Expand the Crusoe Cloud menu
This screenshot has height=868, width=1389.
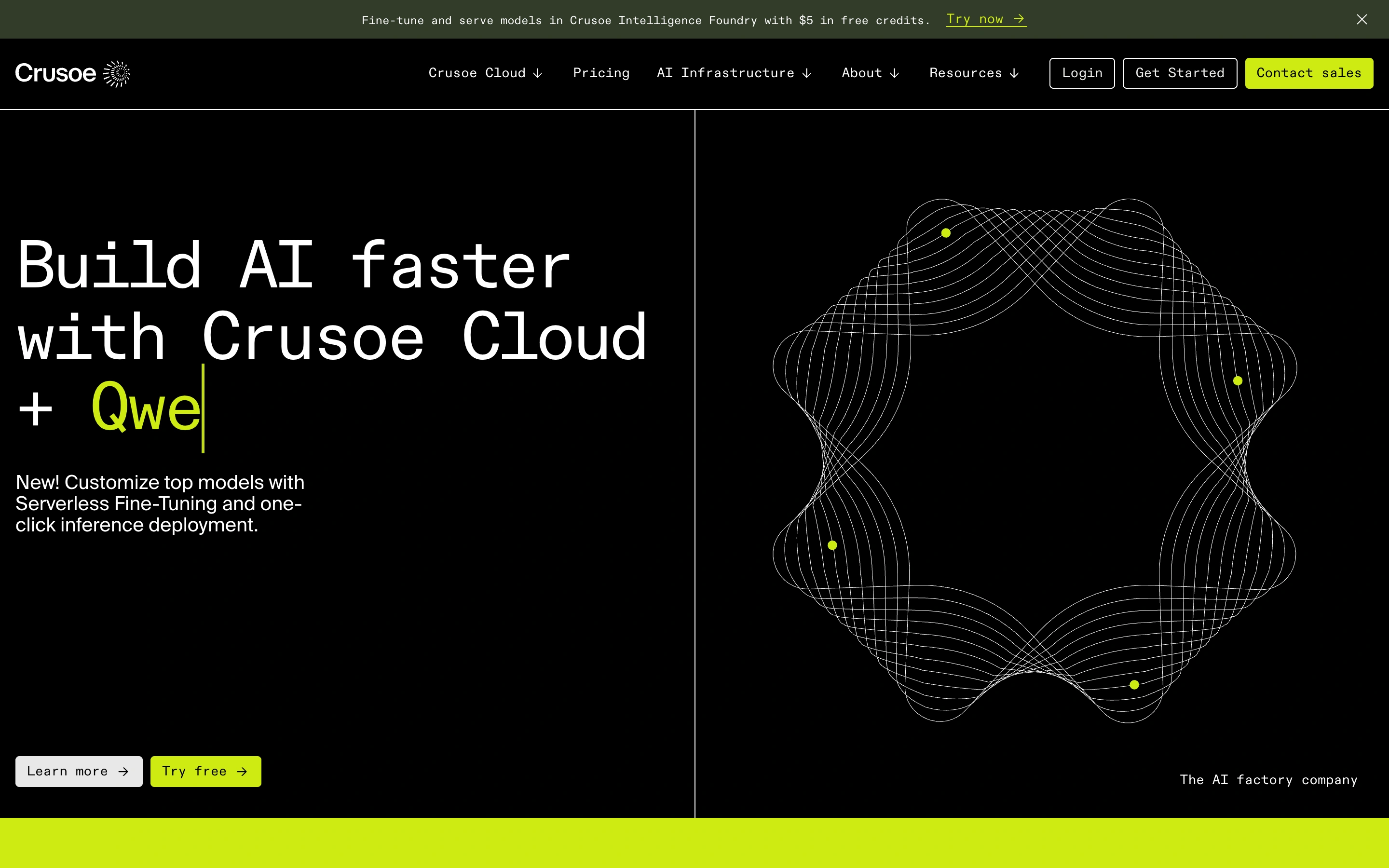486,73
